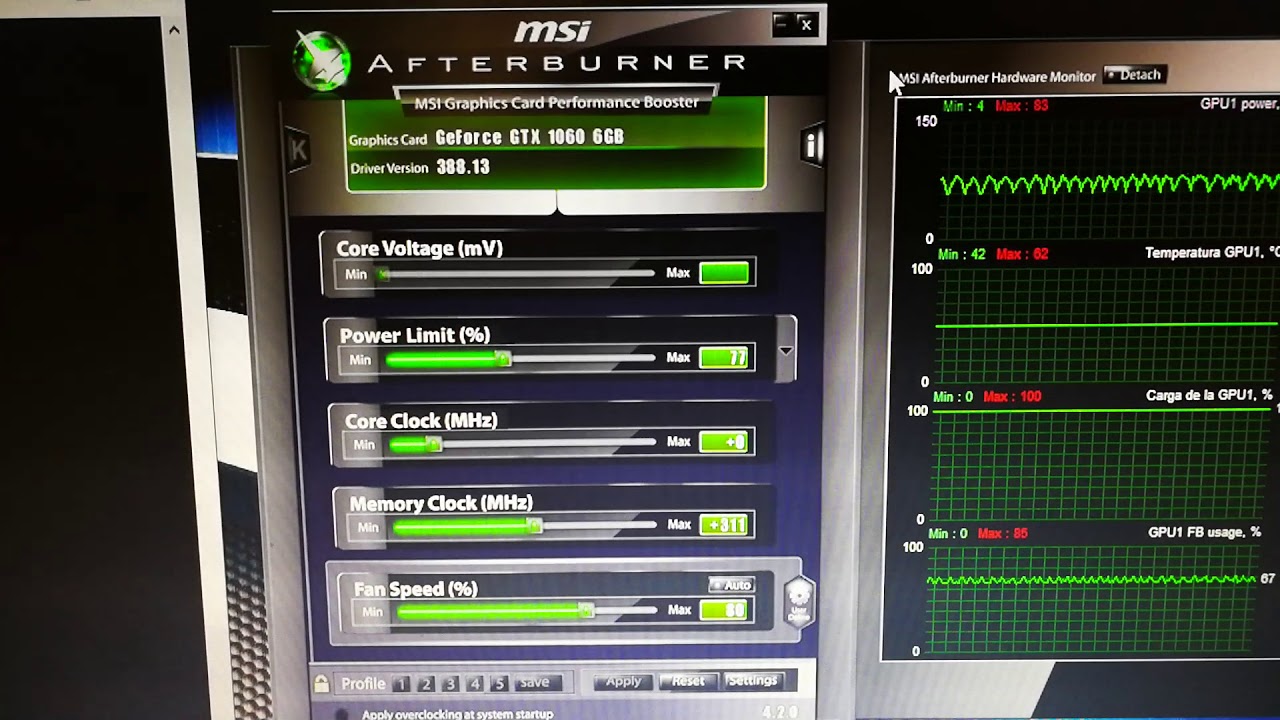
Task: Click the Core Voltage slider handle
Action: pyautogui.click(x=383, y=273)
